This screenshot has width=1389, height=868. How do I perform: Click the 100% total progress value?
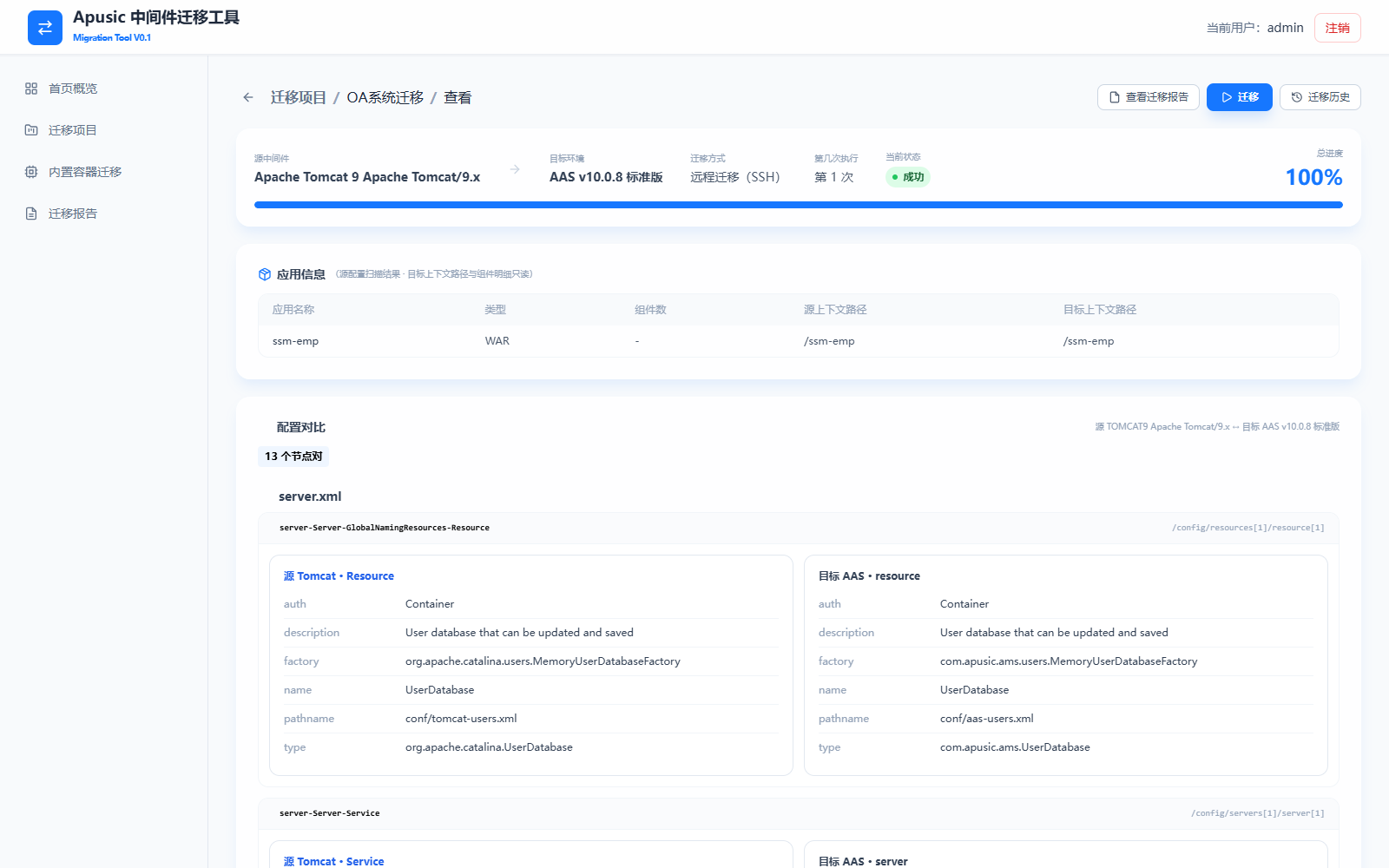pos(1313,177)
